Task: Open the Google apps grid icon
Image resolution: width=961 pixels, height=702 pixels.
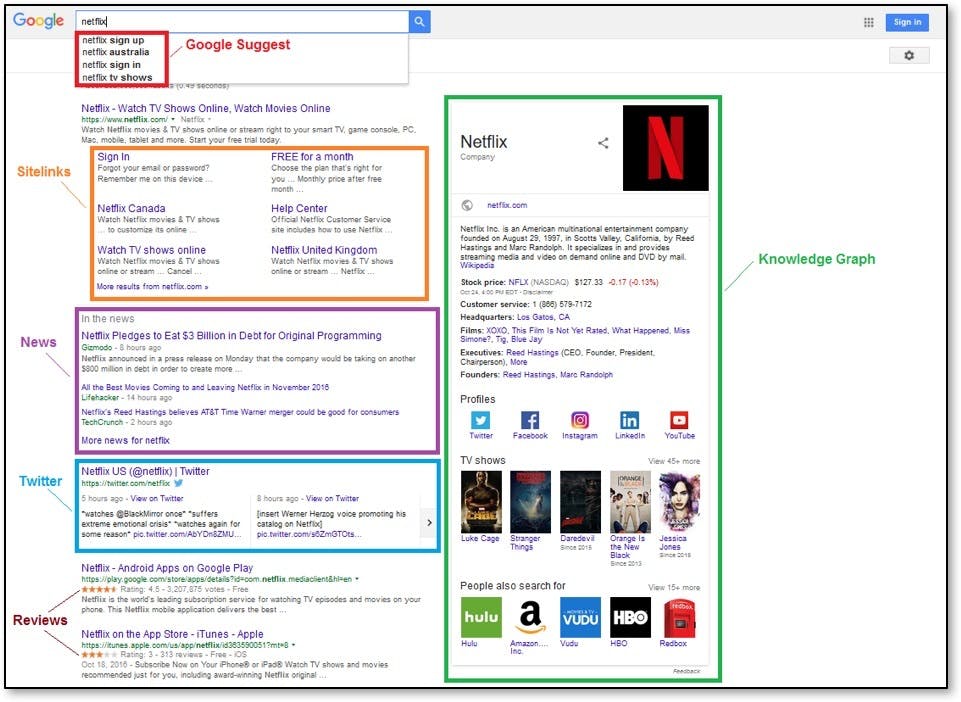Action: [868, 23]
